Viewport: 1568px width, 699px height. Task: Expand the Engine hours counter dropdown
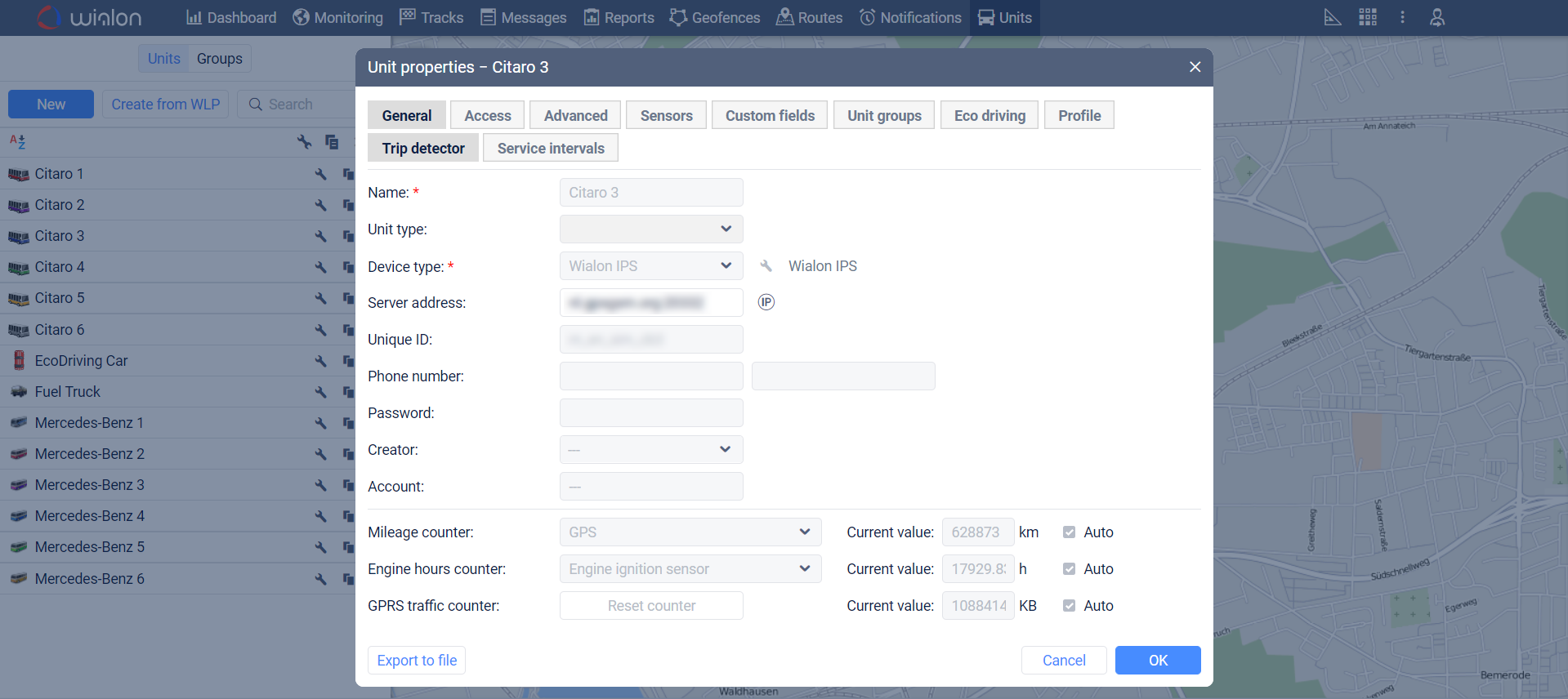coord(690,569)
